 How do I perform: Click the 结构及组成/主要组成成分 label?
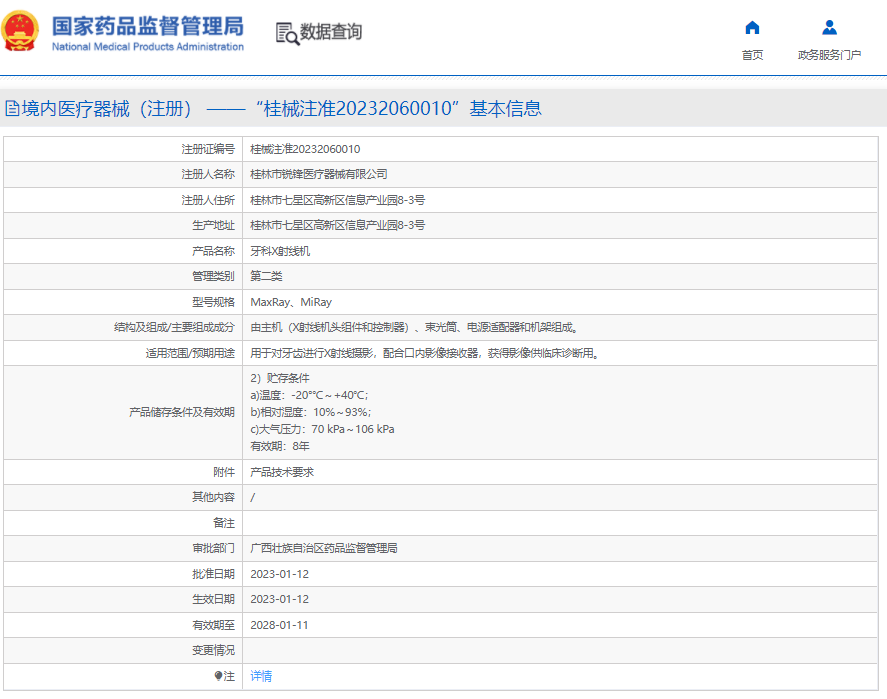(174, 327)
